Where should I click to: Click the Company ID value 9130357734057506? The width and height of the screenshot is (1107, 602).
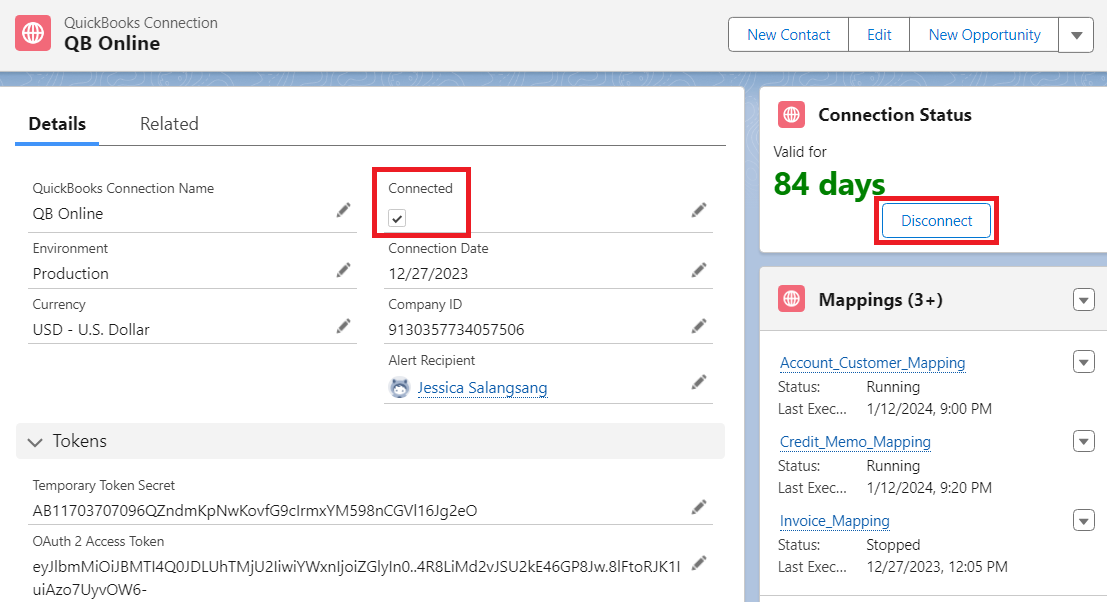click(x=456, y=330)
